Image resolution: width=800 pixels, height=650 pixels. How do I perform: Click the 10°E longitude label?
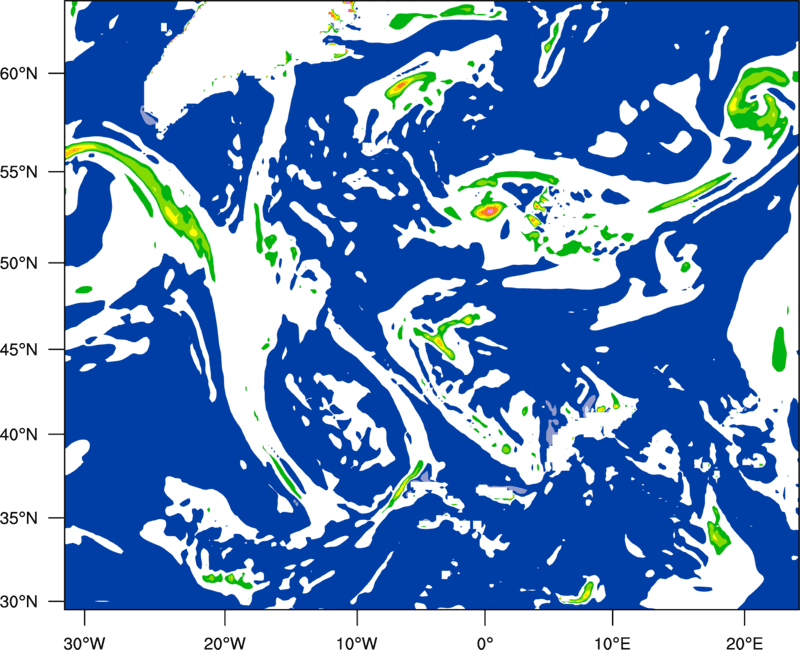(612, 643)
